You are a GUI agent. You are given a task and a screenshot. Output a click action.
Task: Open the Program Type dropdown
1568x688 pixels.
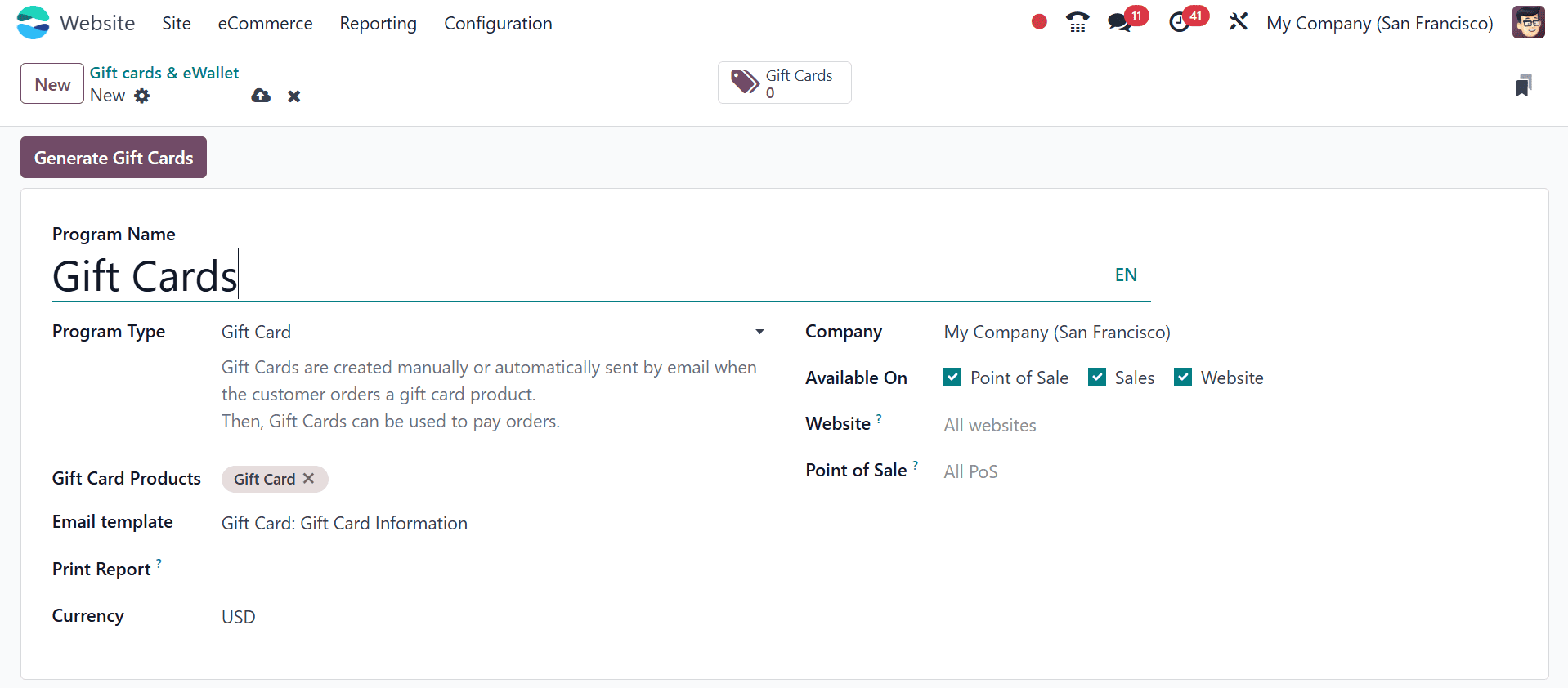pyautogui.click(x=493, y=332)
